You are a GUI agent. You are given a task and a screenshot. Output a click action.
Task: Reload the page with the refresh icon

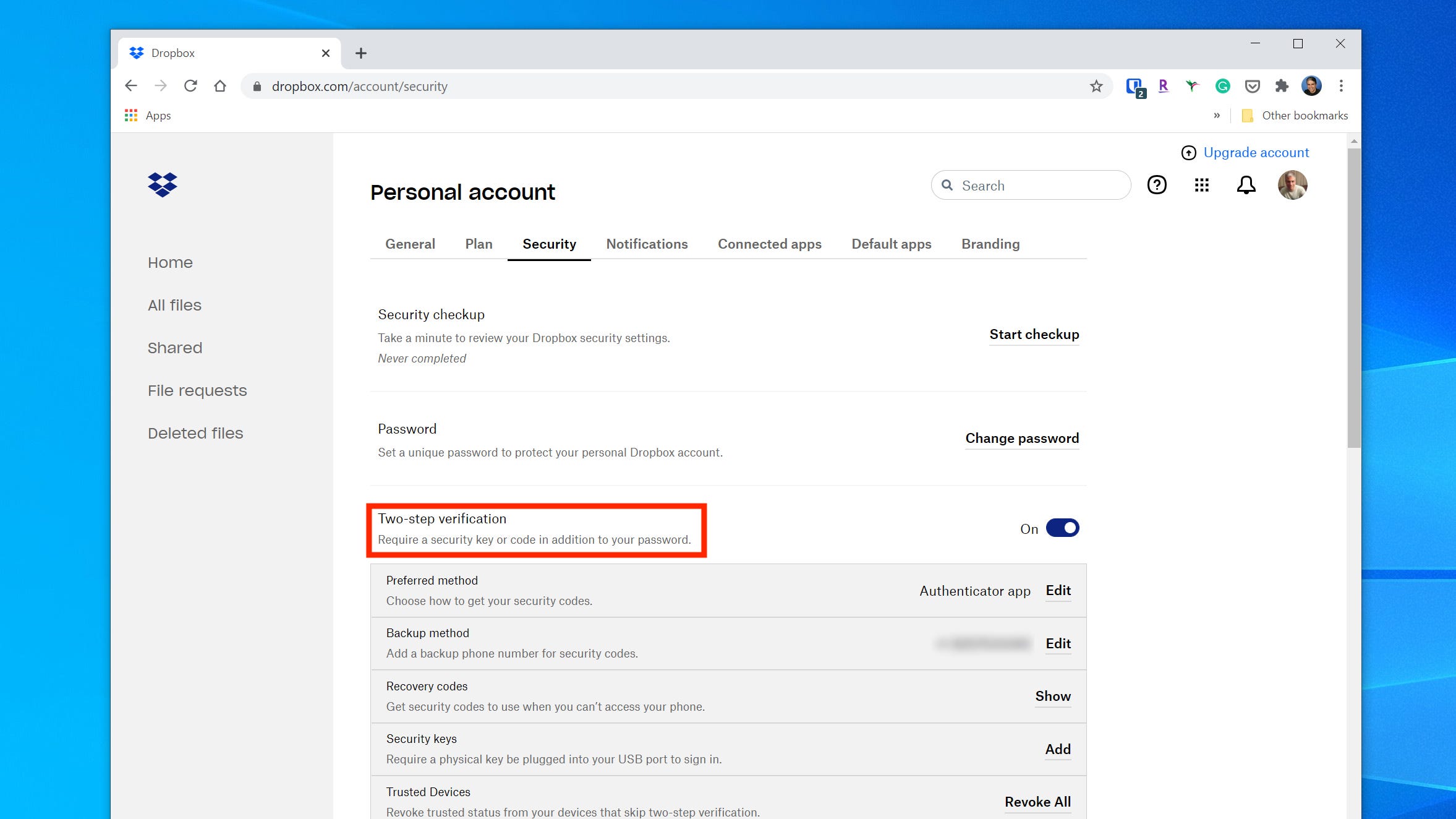coord(190,86)
